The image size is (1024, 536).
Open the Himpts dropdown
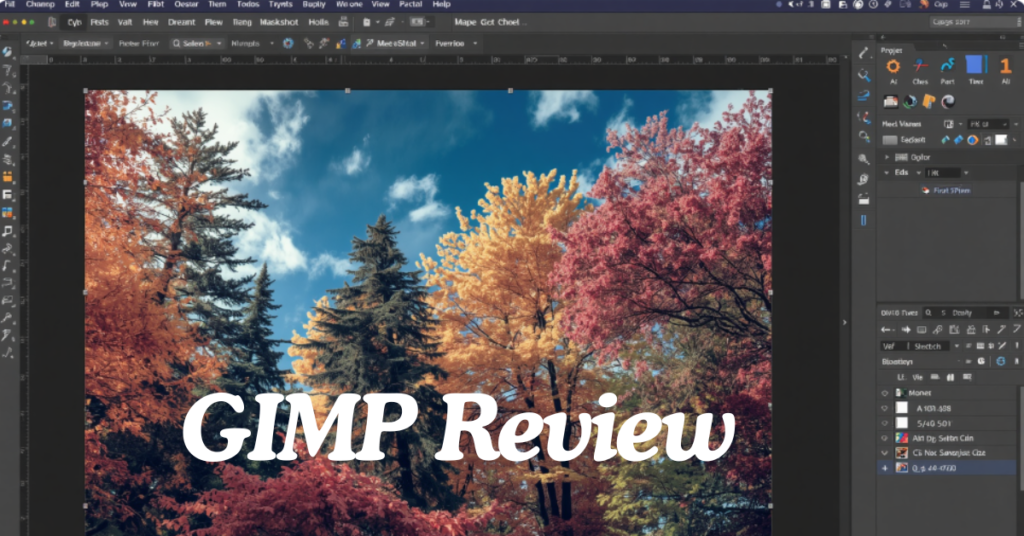[x=252, y=44]
